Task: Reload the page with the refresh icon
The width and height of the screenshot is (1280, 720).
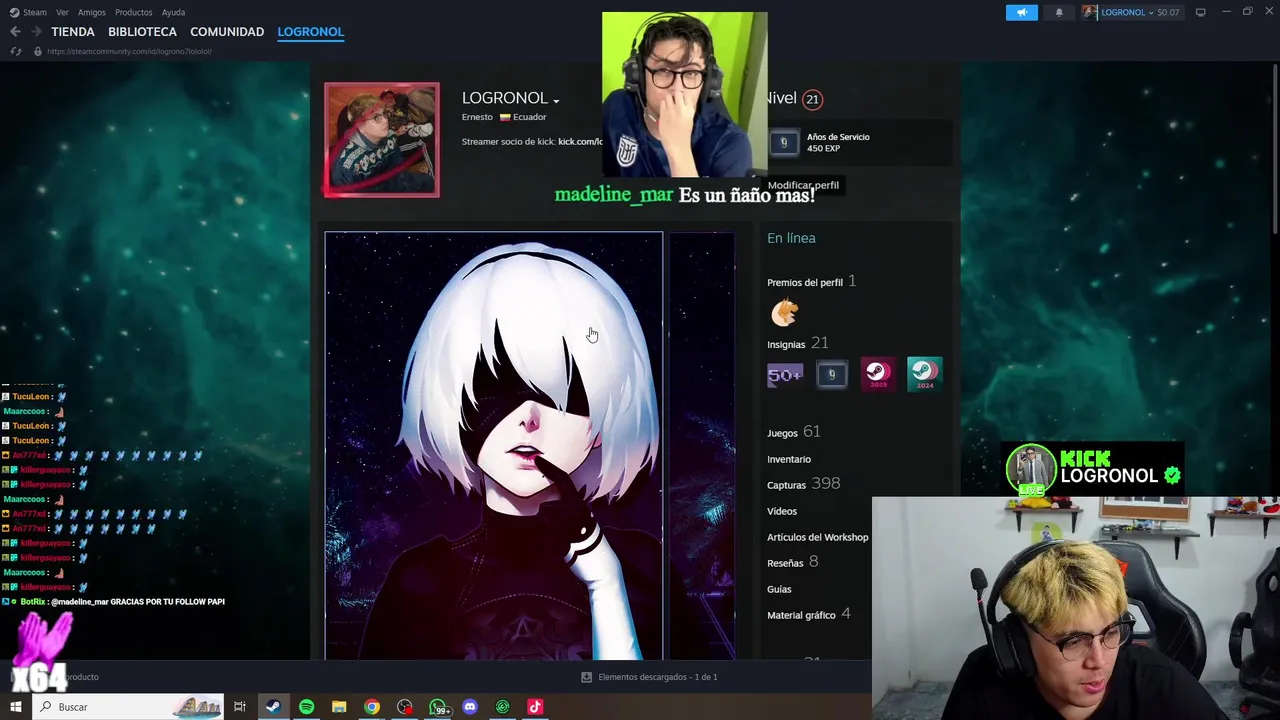Action: click(x=15, y=51)
